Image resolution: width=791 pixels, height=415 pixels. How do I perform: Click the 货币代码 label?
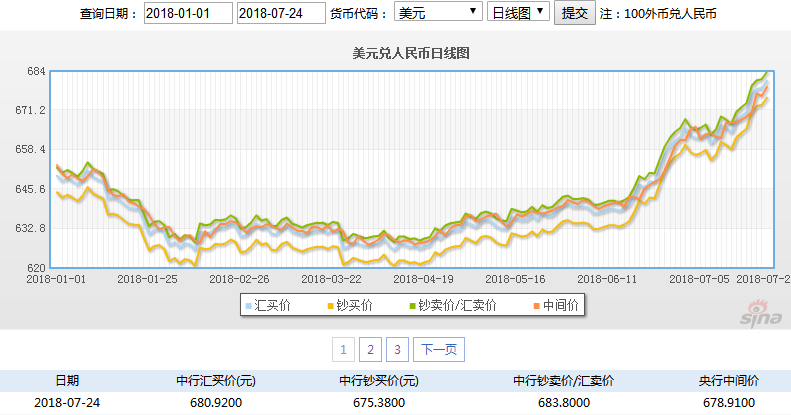(359, 14)
